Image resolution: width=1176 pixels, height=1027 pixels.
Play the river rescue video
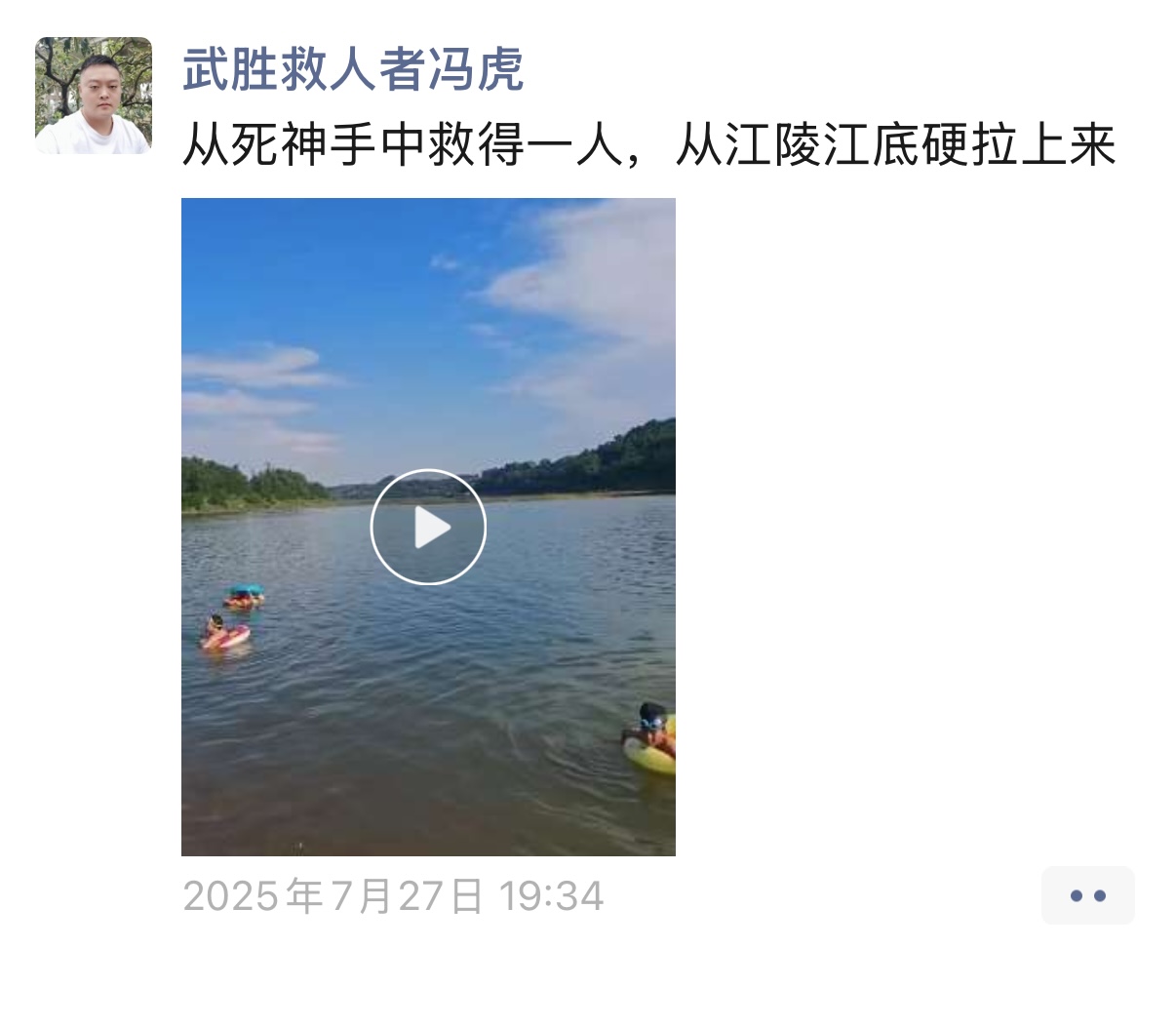coord(428,527)
